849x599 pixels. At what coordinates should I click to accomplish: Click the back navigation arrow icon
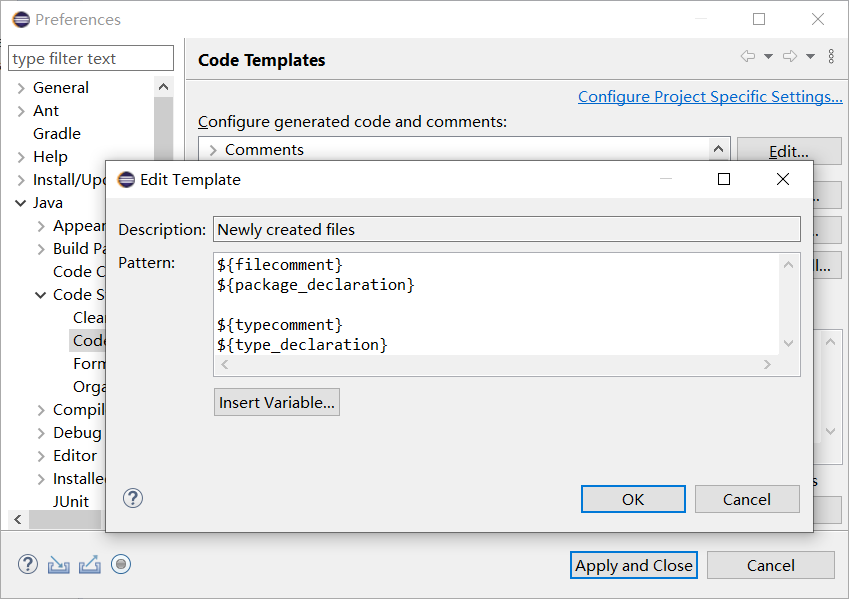748,57
